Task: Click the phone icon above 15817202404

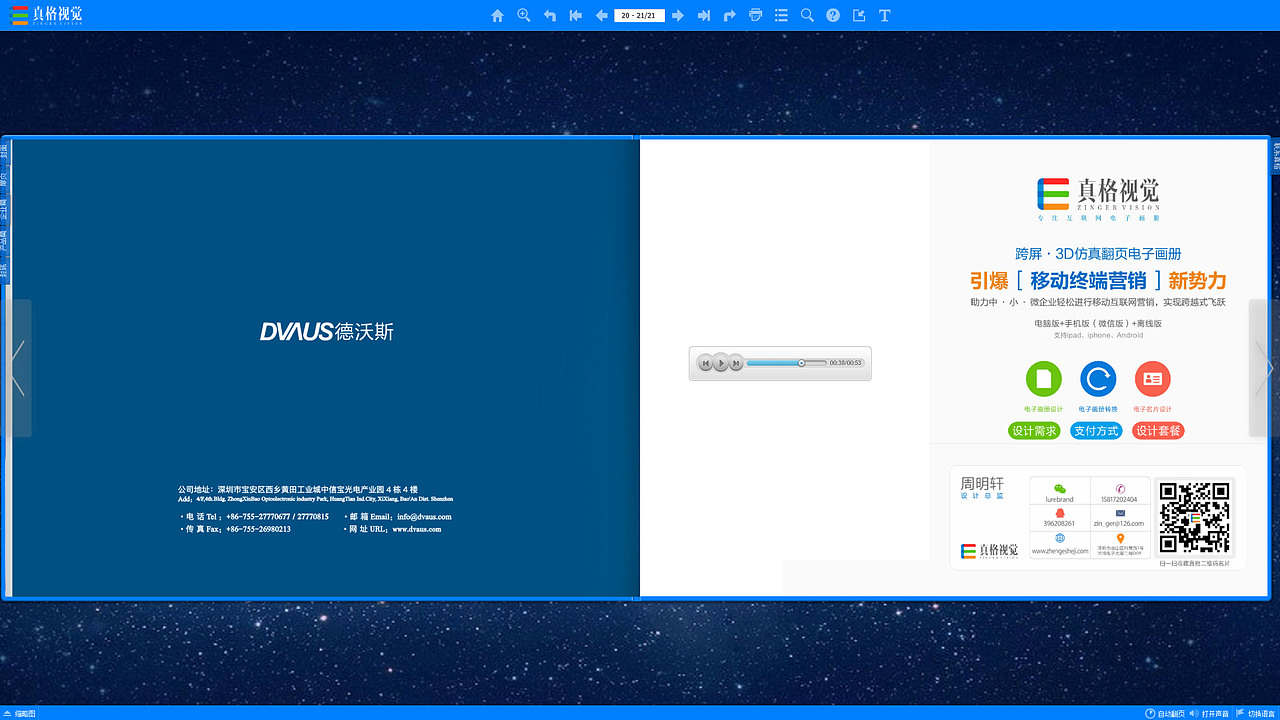Action: click(1120, 488)
